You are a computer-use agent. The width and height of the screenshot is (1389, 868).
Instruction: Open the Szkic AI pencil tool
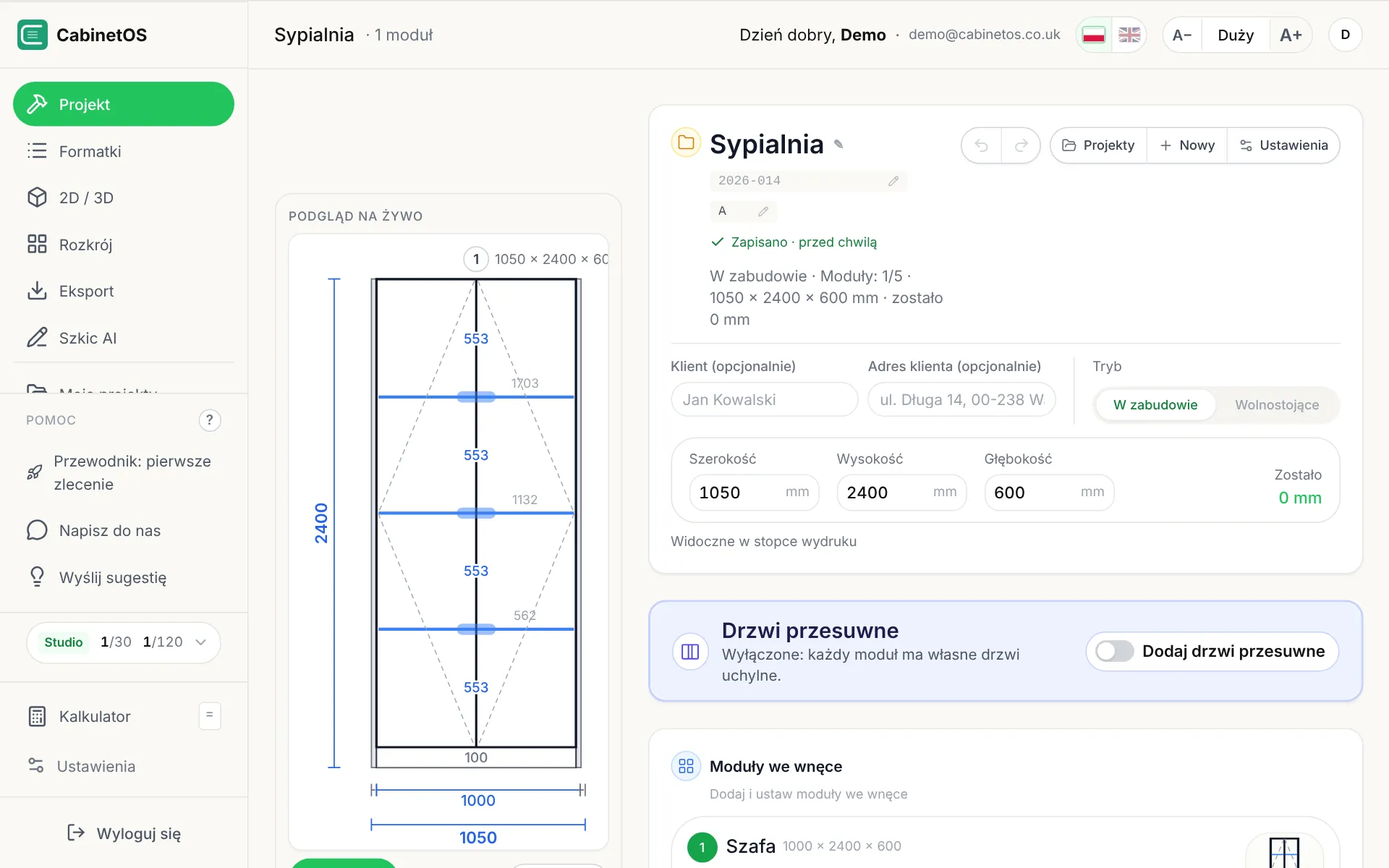click(124, 338)
